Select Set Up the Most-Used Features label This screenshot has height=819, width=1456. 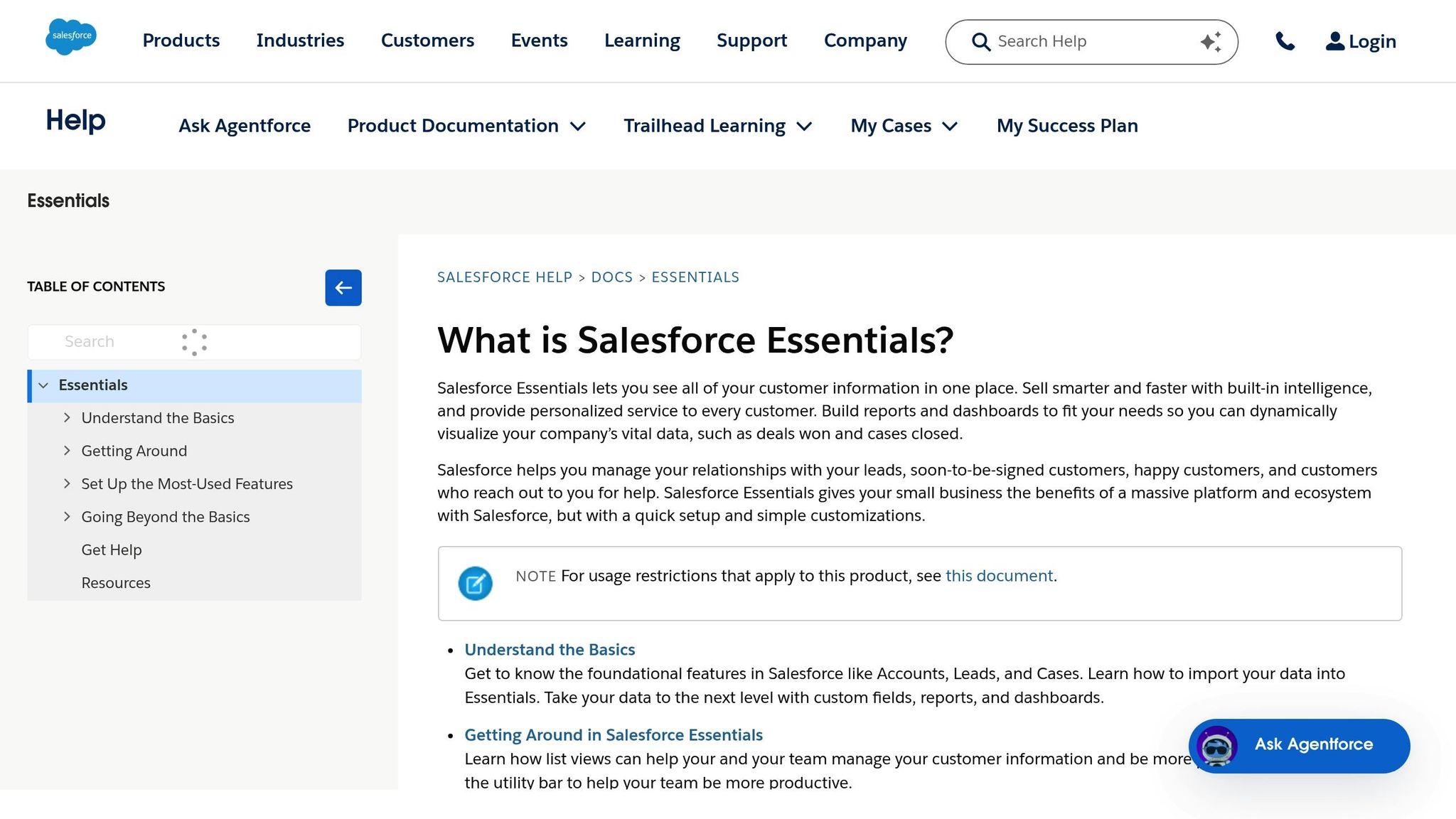coord(187,484)
